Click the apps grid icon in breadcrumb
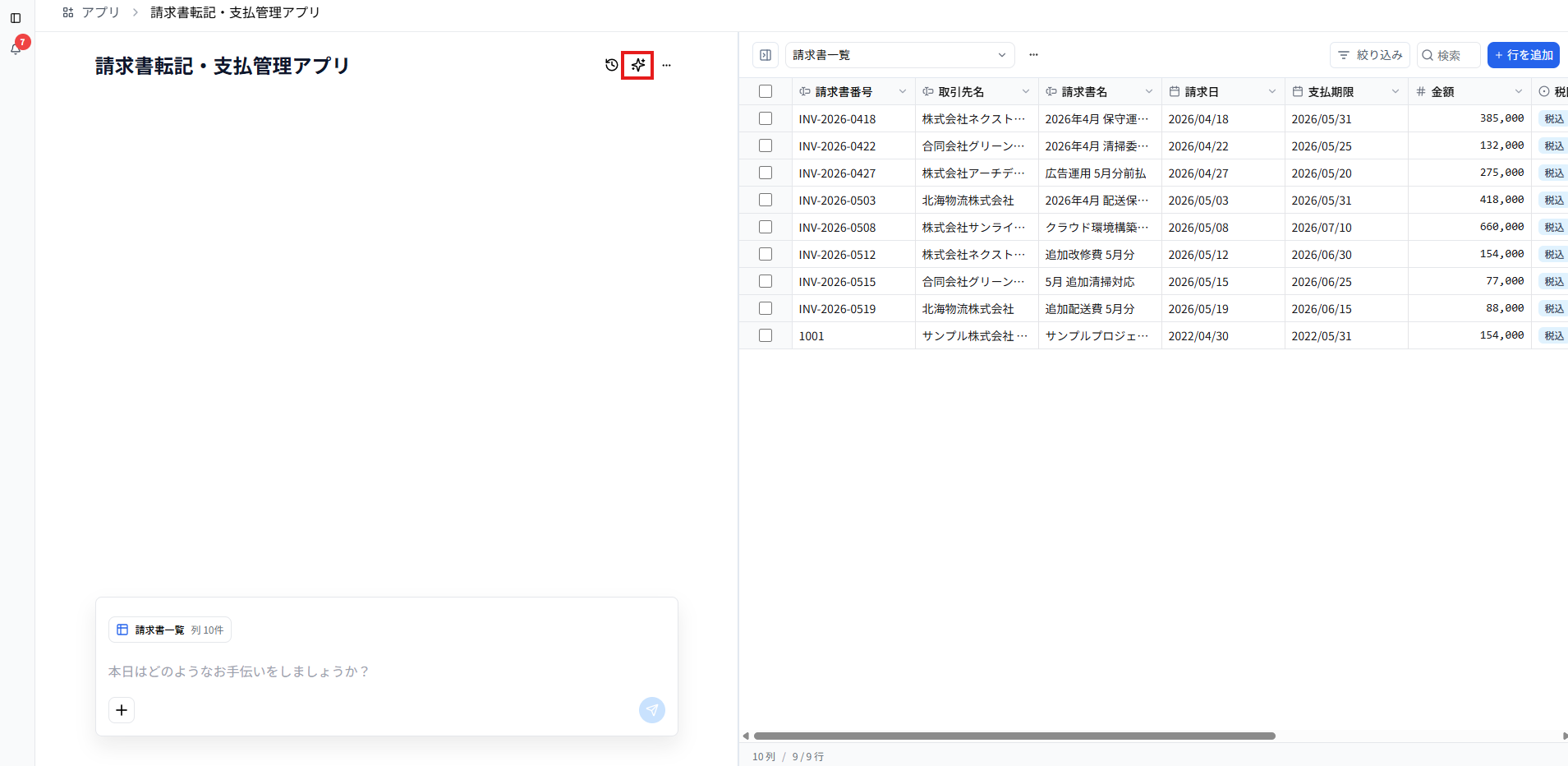 (x=68, y=12)
